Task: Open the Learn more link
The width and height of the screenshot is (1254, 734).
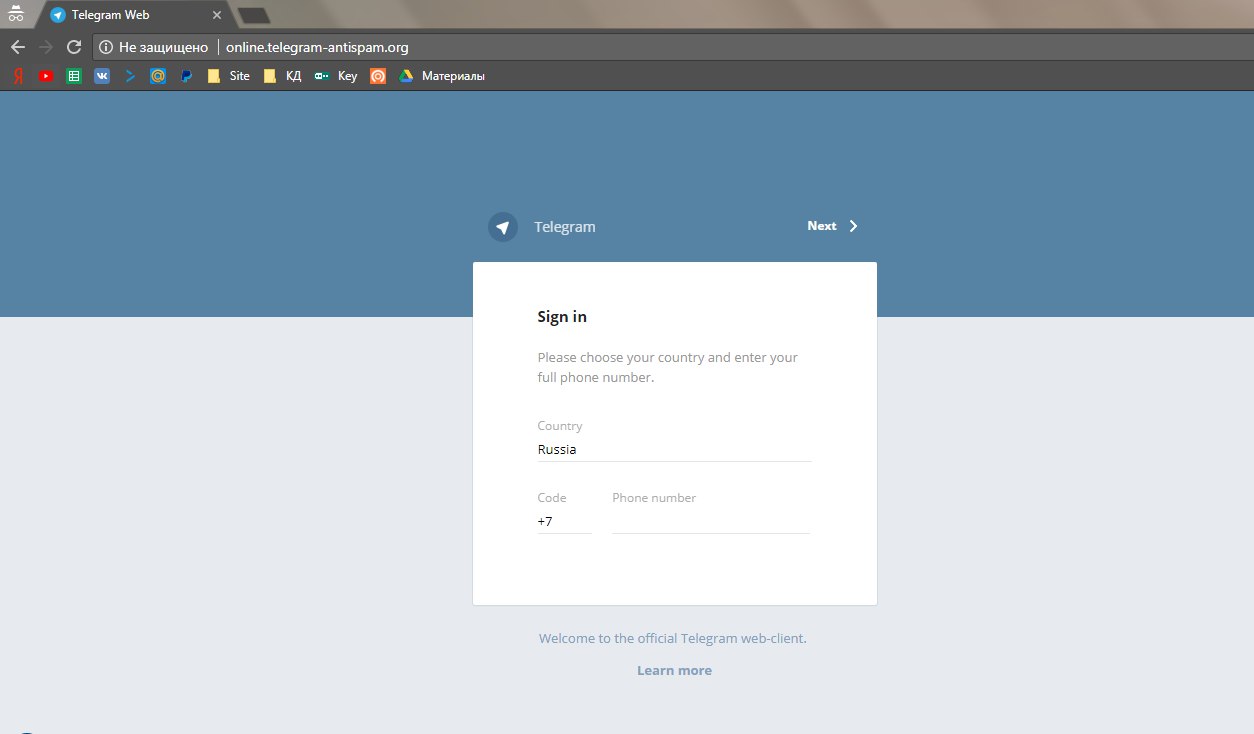Action: click(674, 670)
